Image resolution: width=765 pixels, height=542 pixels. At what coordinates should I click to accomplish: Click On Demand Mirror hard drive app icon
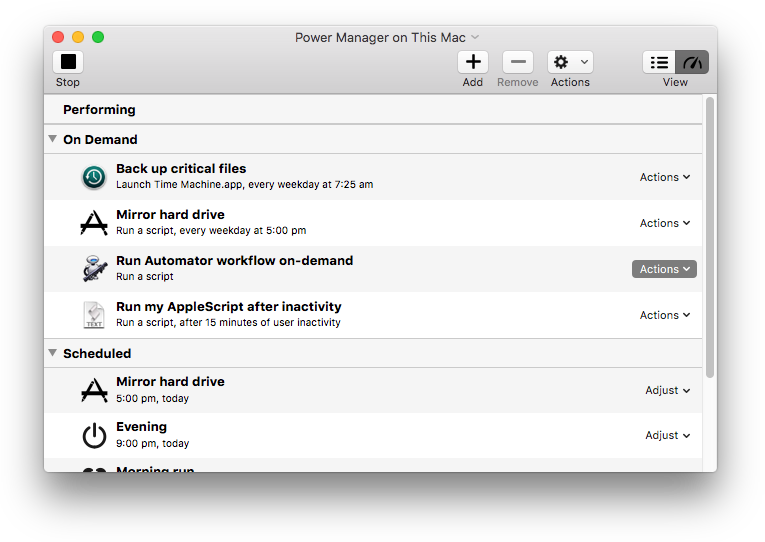(94, 223)
